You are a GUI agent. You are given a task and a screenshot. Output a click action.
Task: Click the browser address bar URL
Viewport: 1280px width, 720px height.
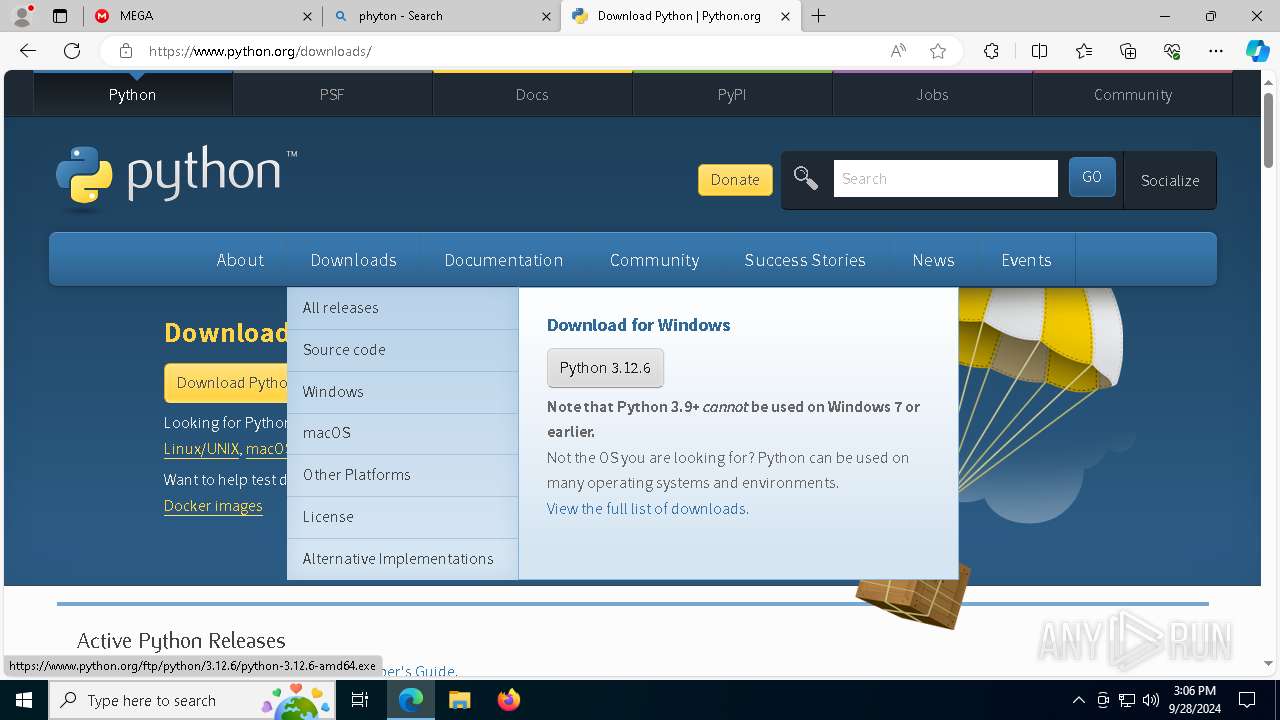260,51
